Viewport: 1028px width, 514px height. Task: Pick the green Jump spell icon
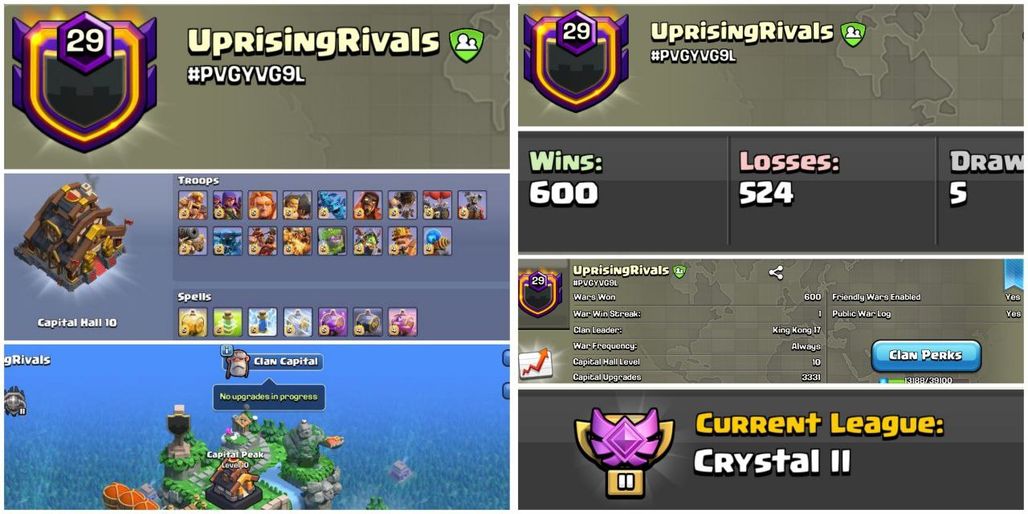click(227, 322)
